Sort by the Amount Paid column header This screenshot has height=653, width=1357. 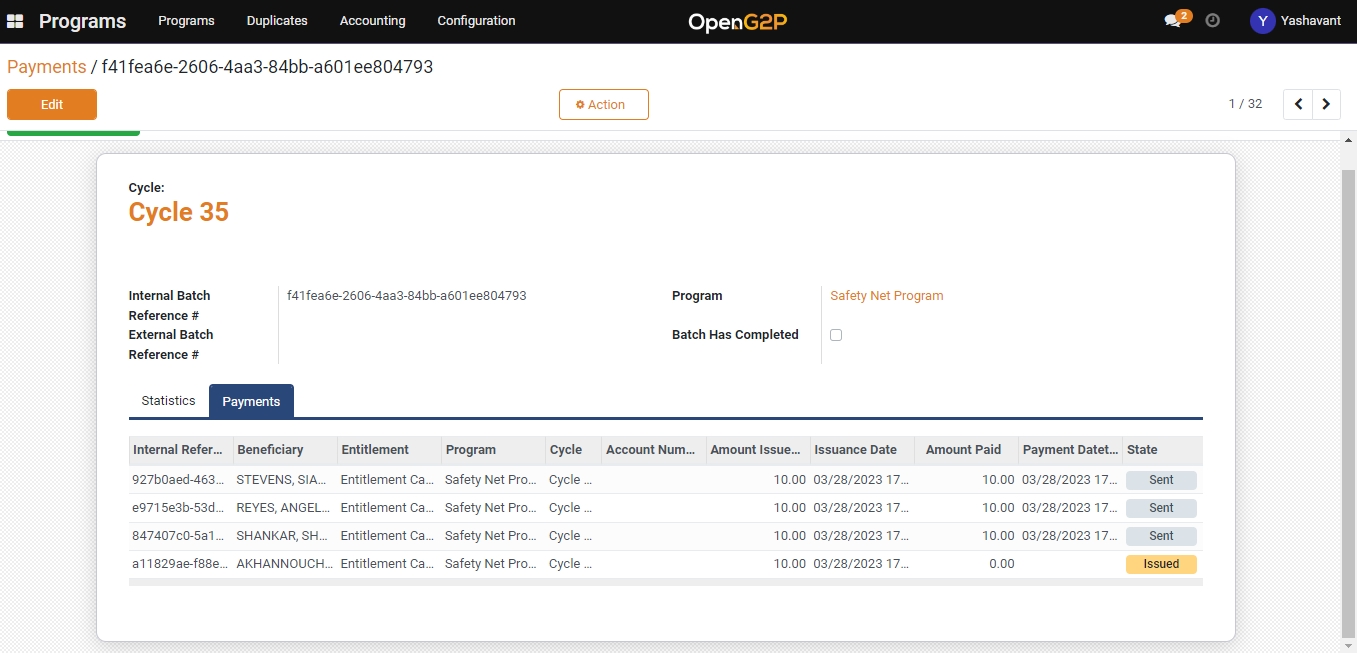click(963, 450)
